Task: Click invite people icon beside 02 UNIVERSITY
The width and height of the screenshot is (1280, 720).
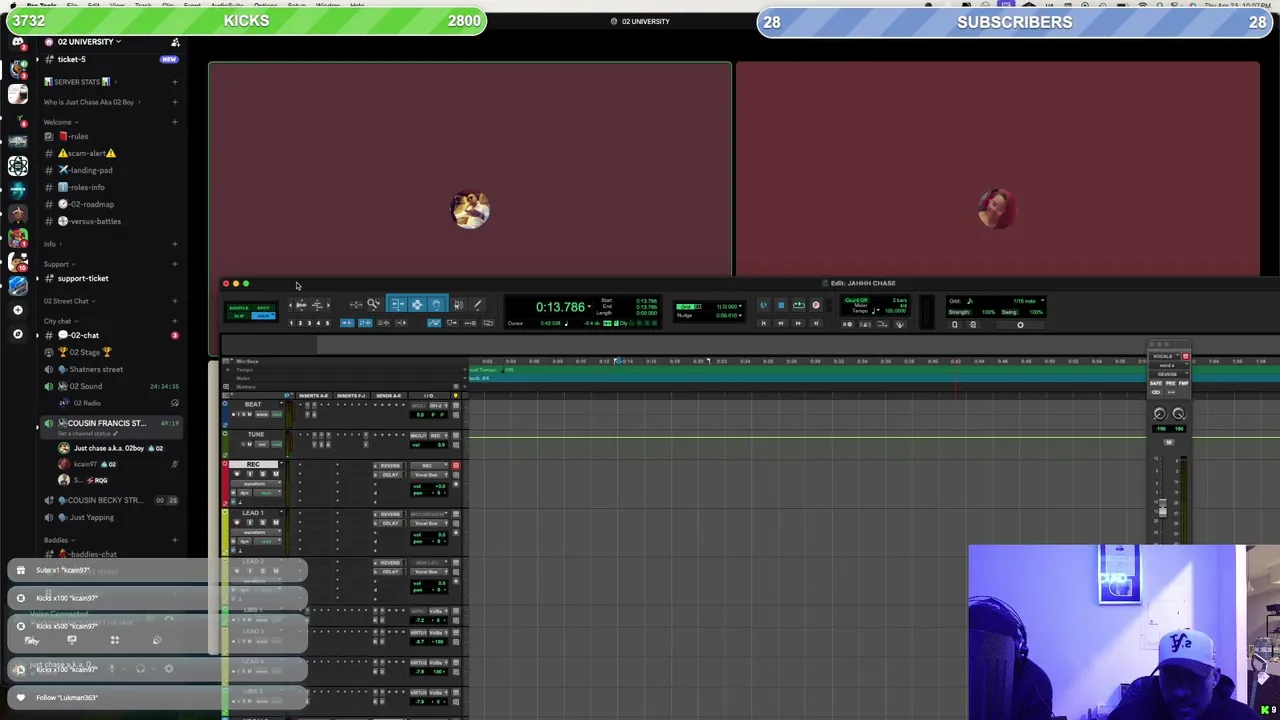Action: click(175, 42)
